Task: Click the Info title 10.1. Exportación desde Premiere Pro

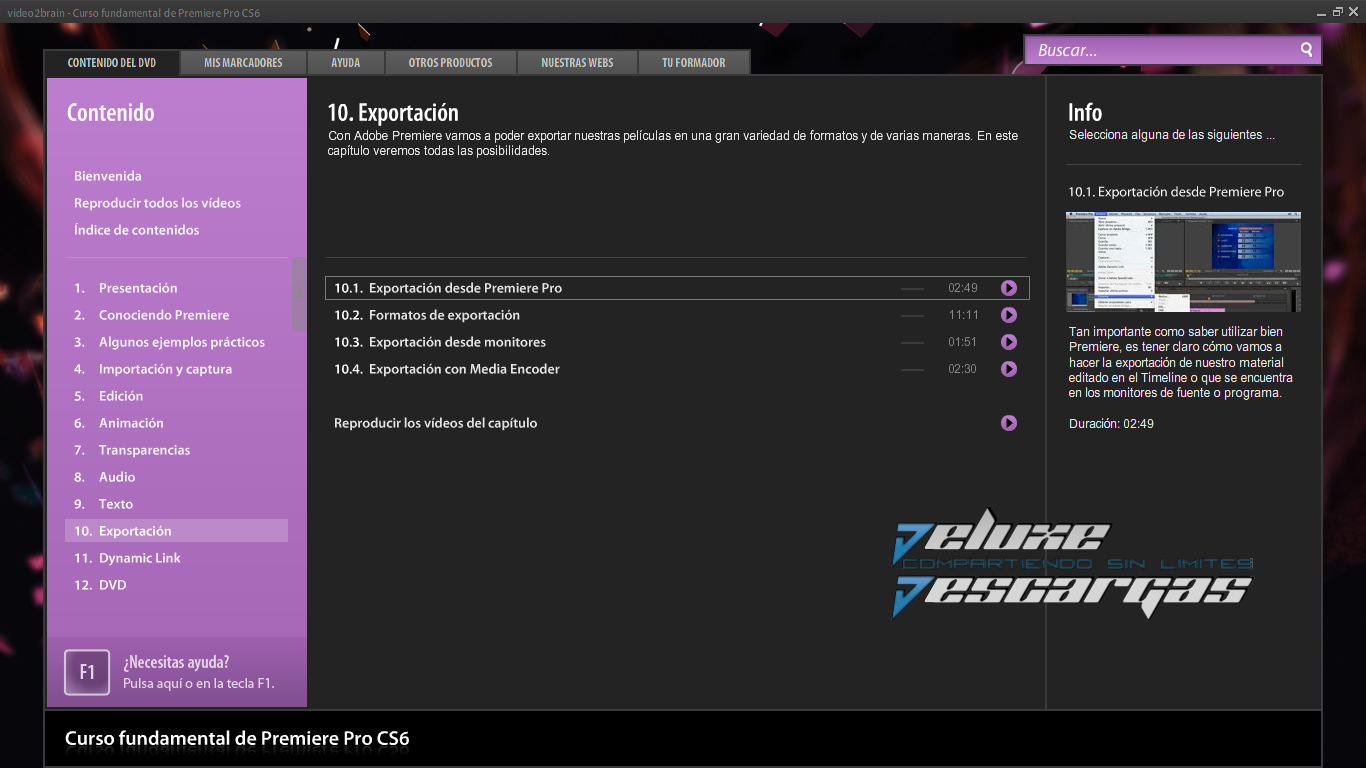Action: coord(1176,192)
